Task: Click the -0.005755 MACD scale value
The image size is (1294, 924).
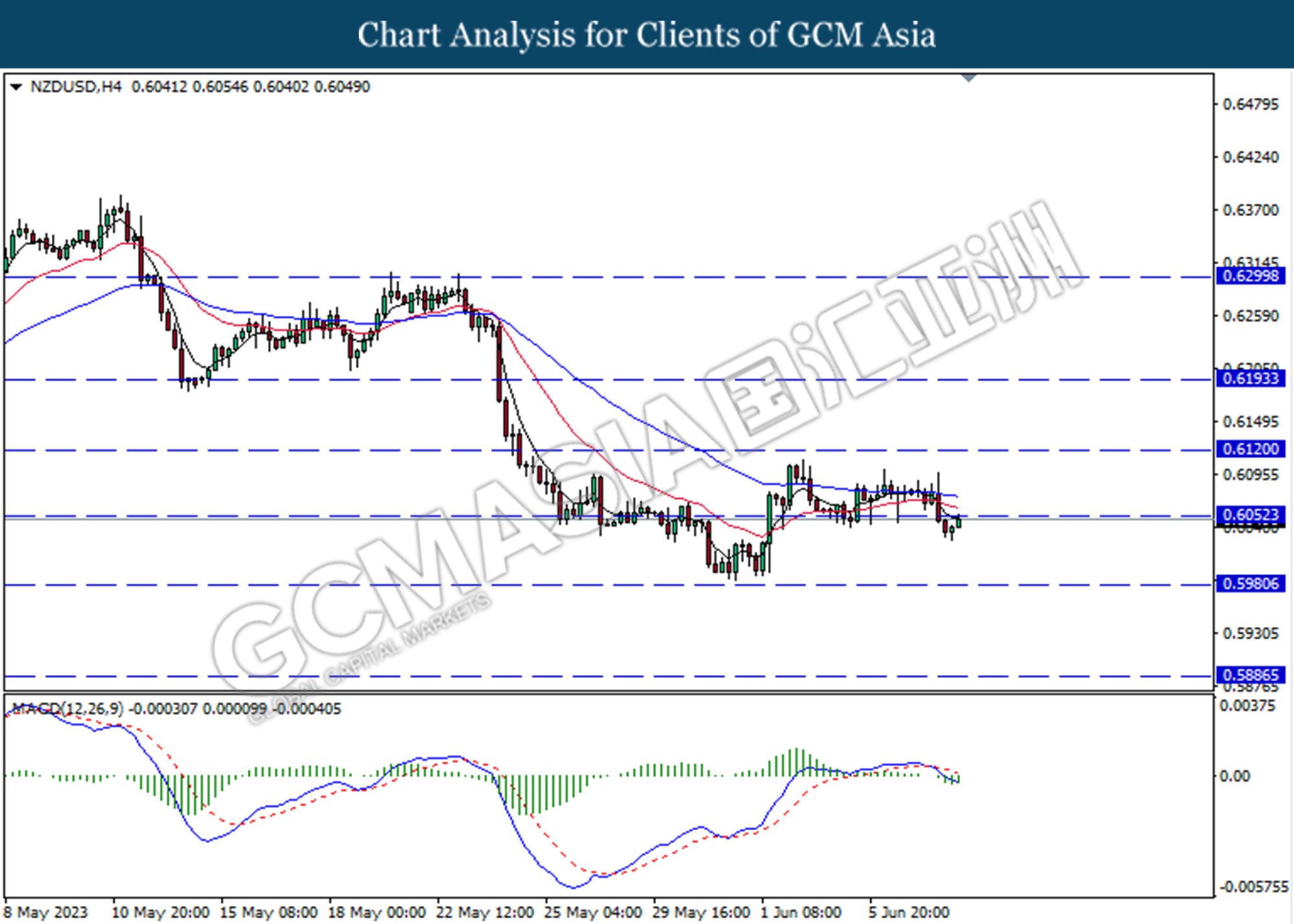Action: point(1254,887)
